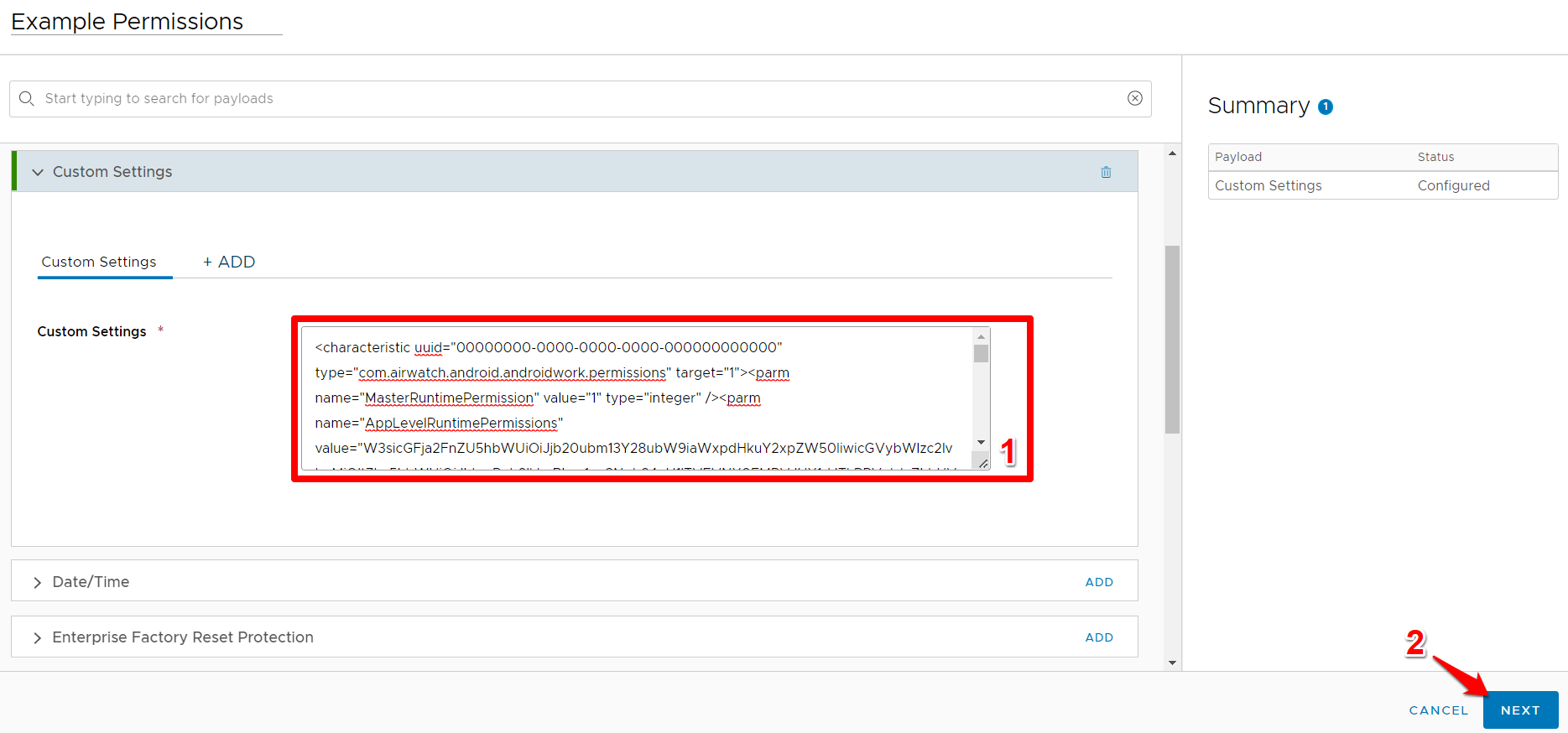
Task: Click the Status column header
Action: click(x=1435, y=157)
